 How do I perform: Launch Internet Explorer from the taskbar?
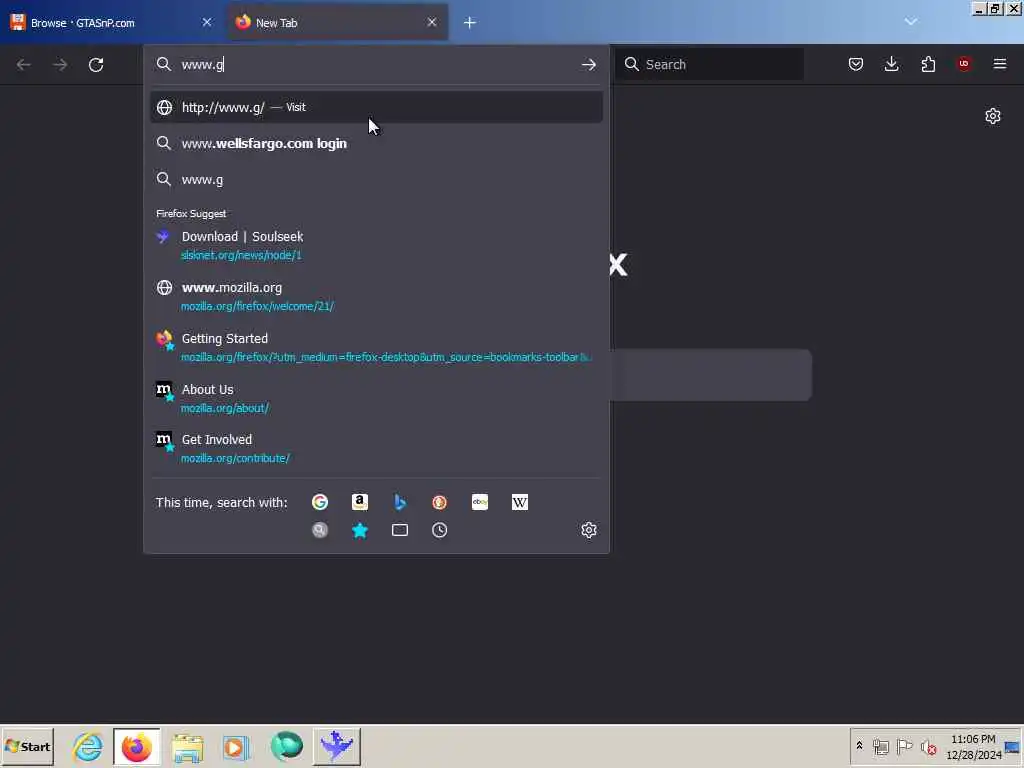click(x=88, y=746)
